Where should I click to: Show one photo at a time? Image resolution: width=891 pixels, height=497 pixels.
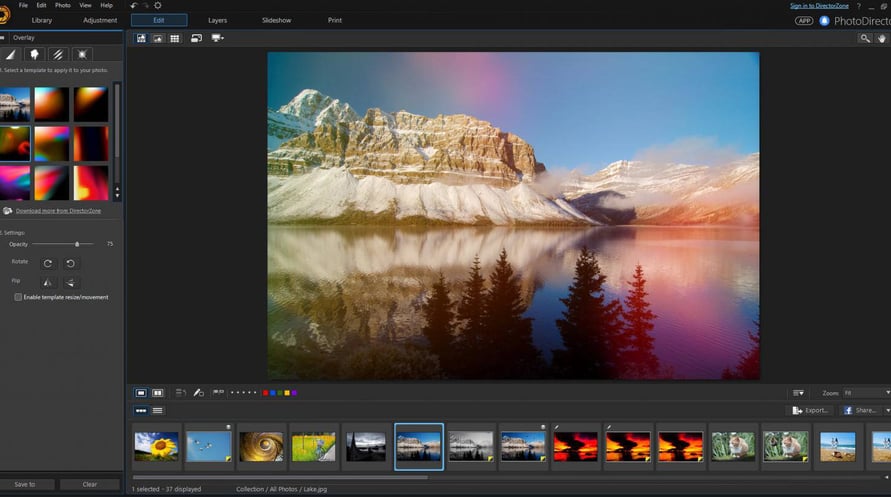pos(141,393)
